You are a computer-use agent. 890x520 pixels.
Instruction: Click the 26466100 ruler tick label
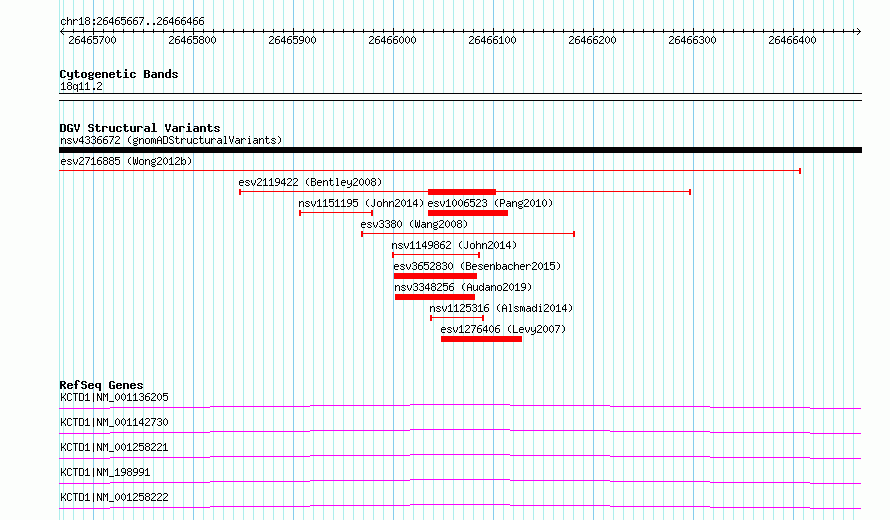coord(492,40)
